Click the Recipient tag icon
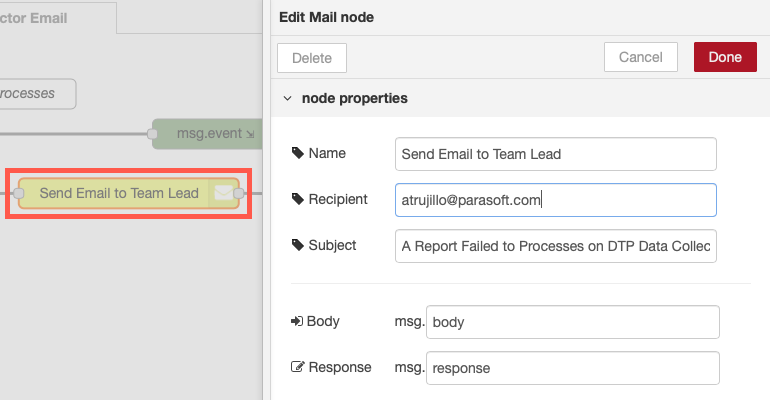 coord(298,199)
